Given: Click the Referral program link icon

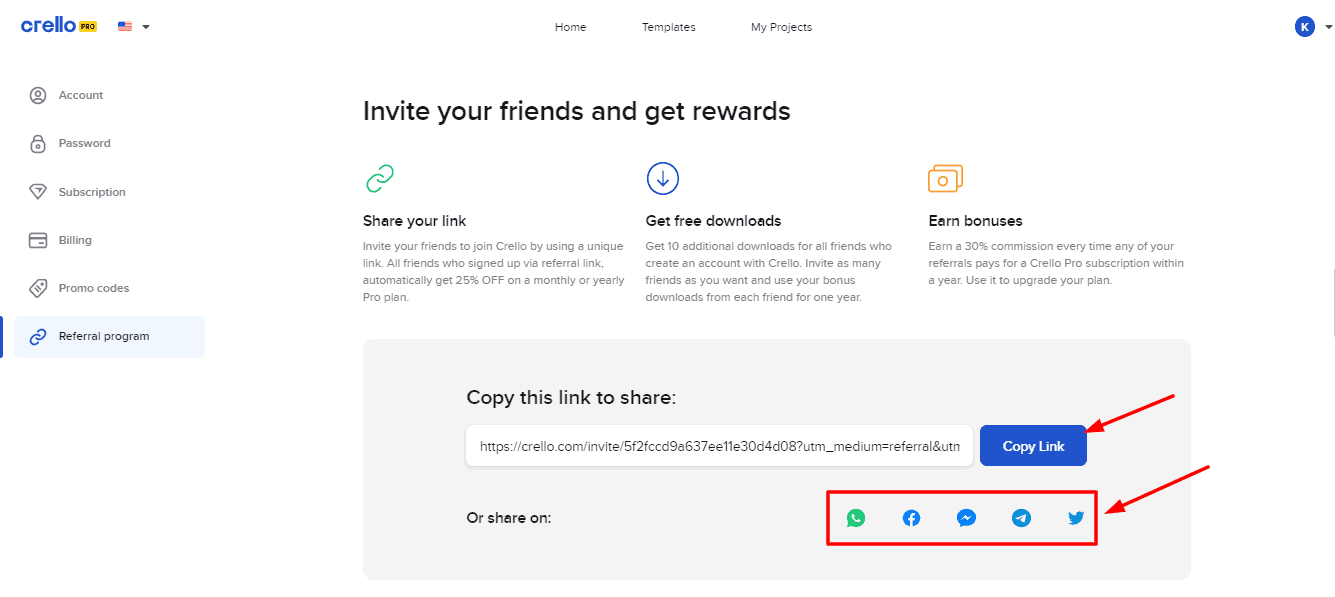Looking at the screenshot, I should point(38,337).
